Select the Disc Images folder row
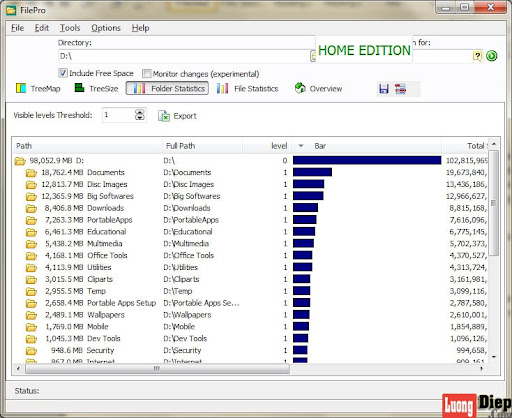 pyautogui.click(x=250, y=184)
